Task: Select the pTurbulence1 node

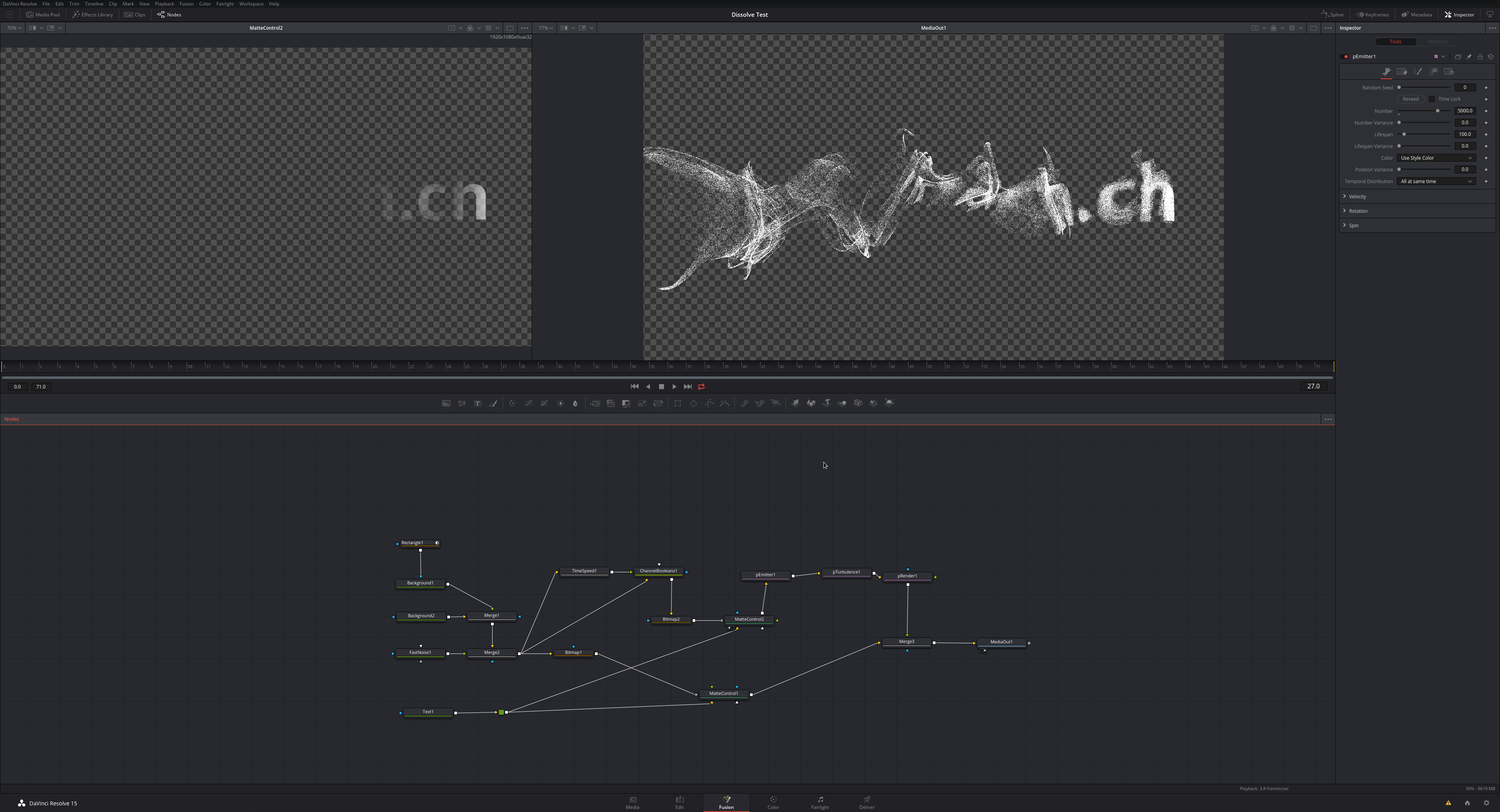Action: 846,572
